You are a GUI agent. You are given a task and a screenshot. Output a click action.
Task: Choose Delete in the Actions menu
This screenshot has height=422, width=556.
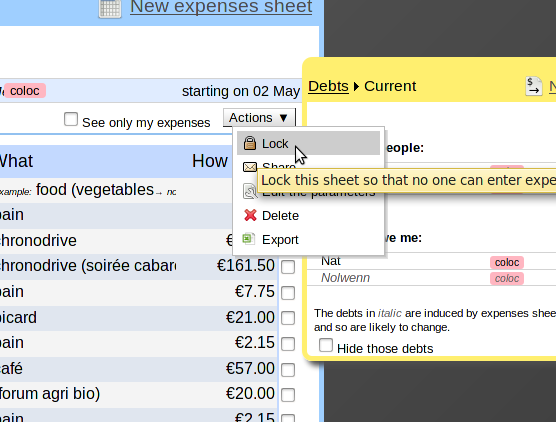coord(280,216)
